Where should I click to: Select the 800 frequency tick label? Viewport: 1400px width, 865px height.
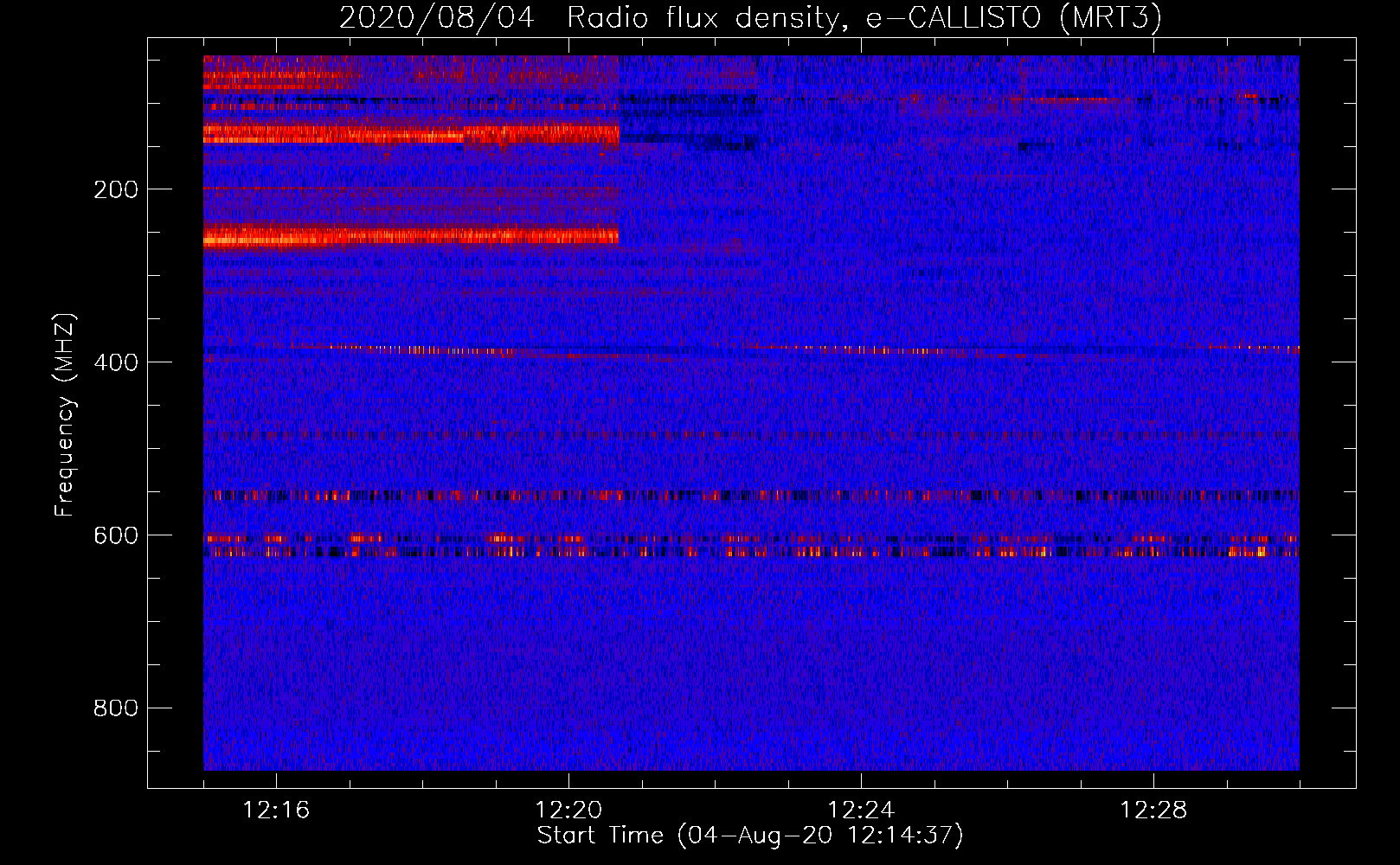point(116,708)
